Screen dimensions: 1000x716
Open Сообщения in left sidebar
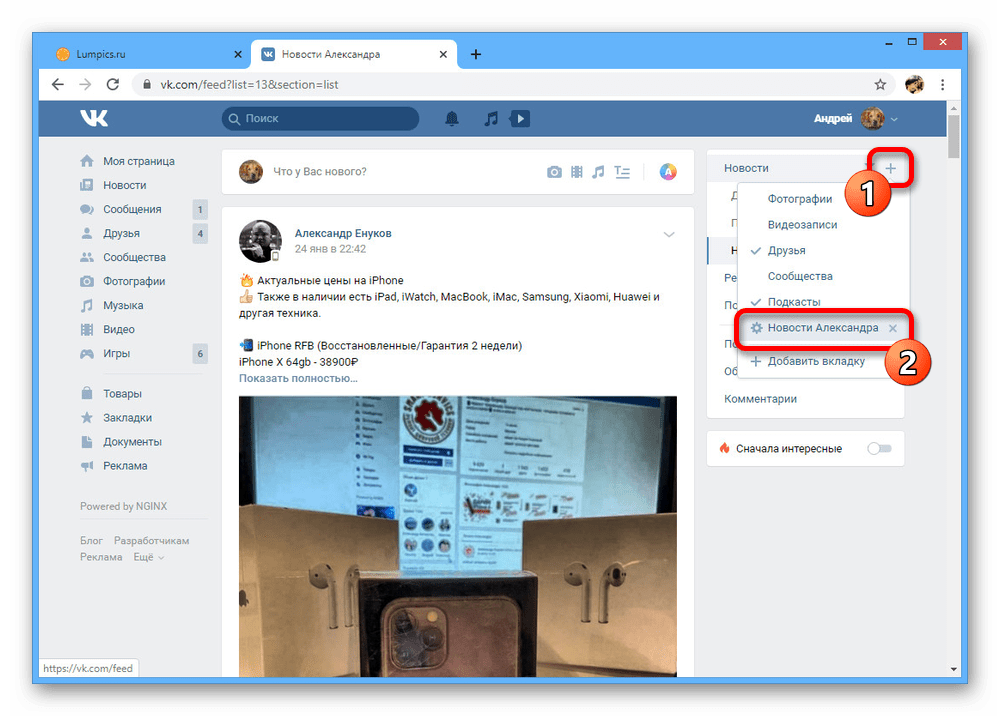(132, 209)
